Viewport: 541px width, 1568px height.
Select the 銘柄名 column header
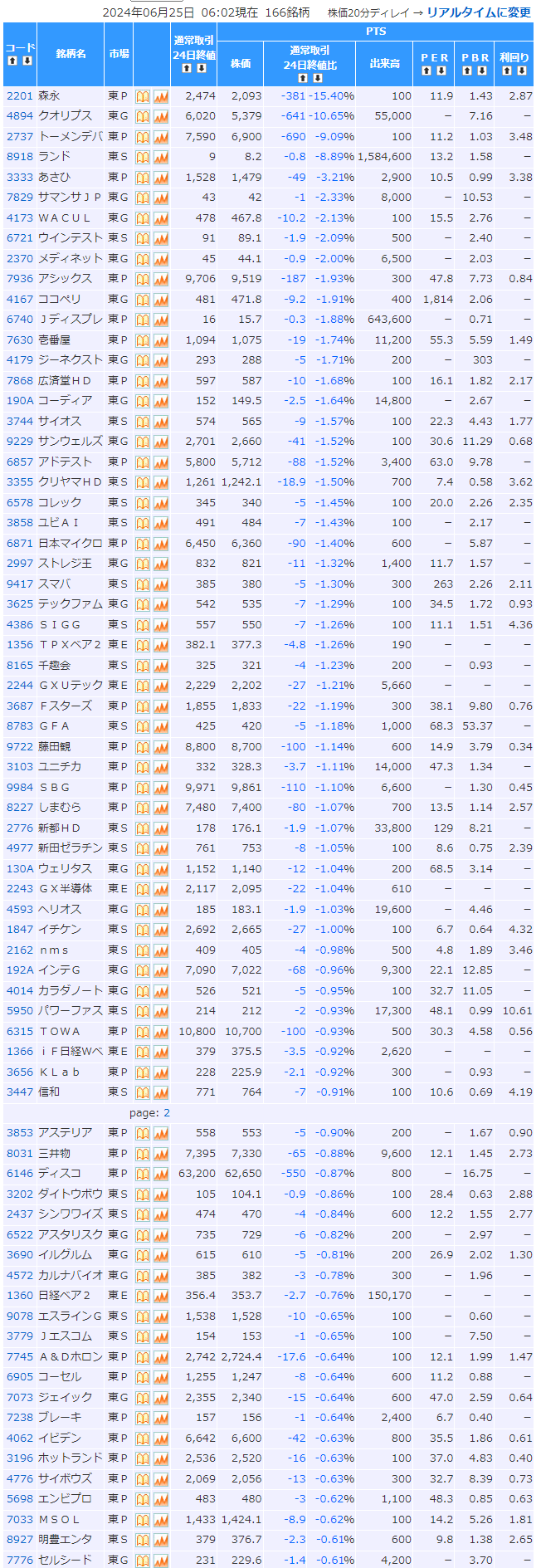click(71, 54)
